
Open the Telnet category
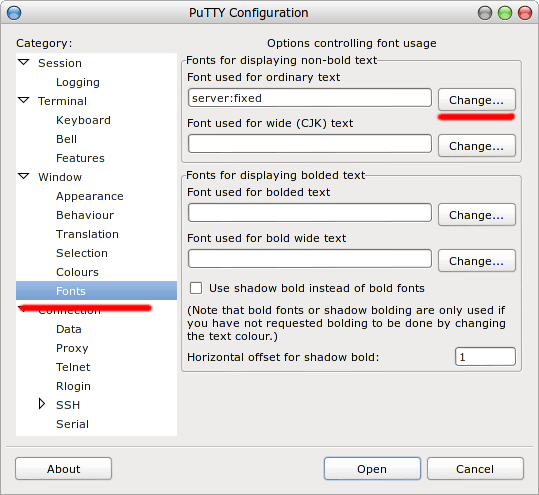coord(73,367)
